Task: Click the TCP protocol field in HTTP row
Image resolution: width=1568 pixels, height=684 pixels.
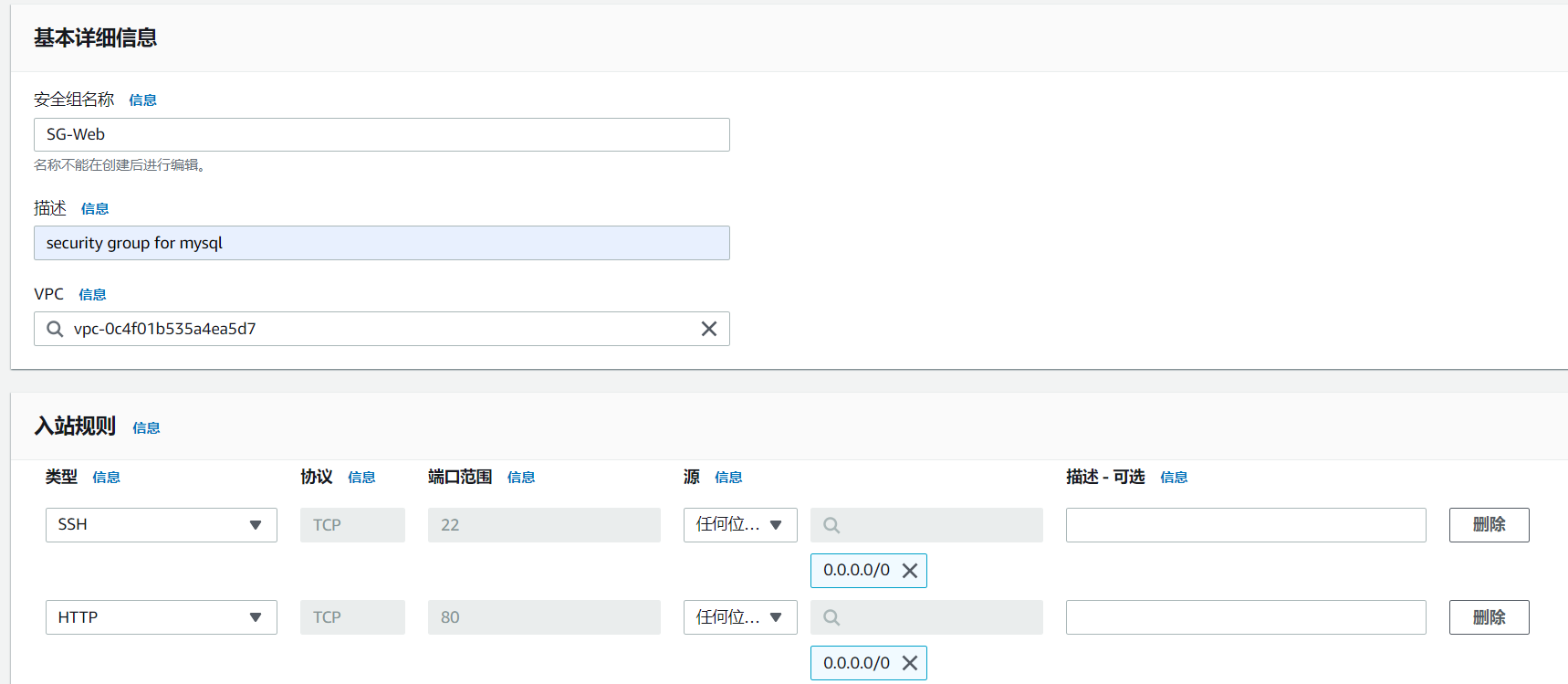Action: point(352,617)
